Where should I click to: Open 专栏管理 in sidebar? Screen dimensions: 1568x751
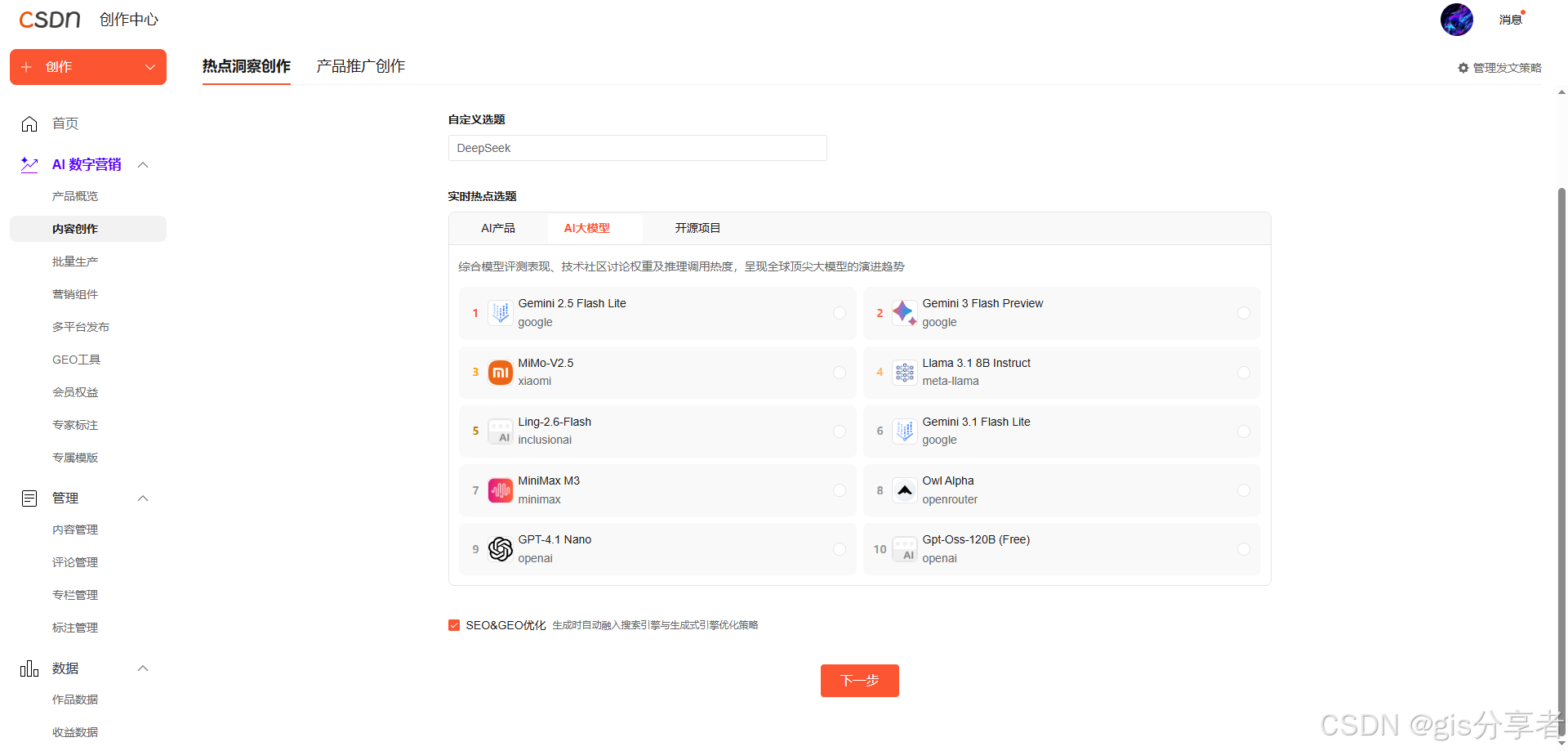point(75,595)
